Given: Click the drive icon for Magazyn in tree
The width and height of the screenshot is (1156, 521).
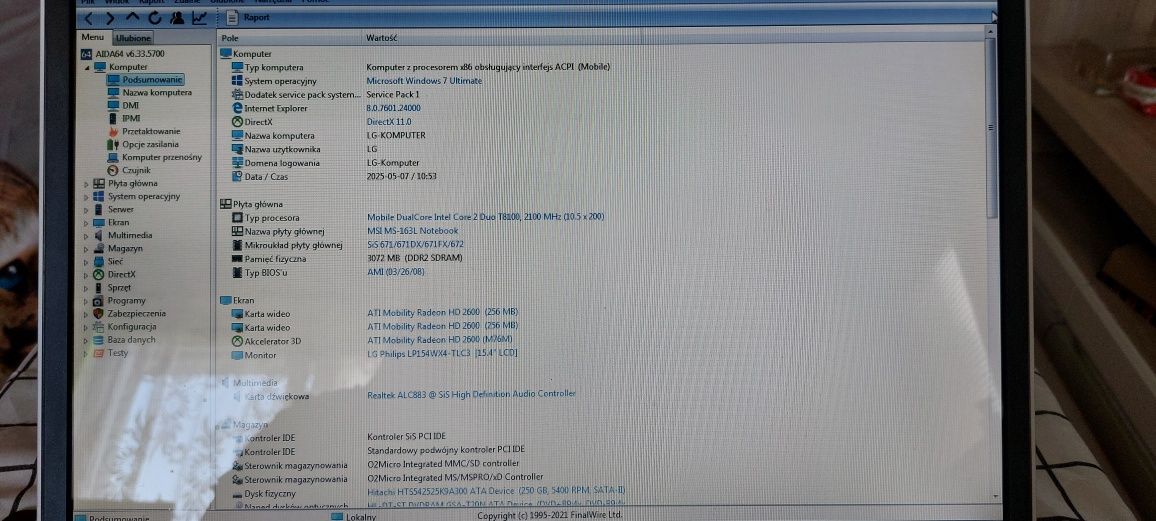Looking at the screenshot, I should tap(98, 248).
